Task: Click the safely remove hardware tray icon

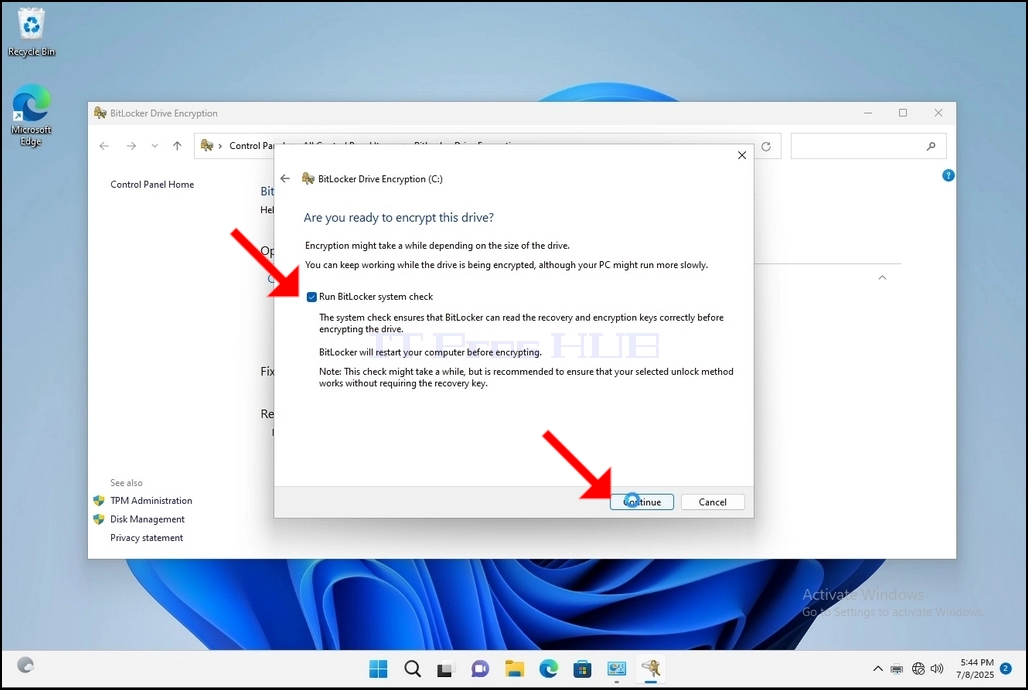Action: (x=897, y=669)
